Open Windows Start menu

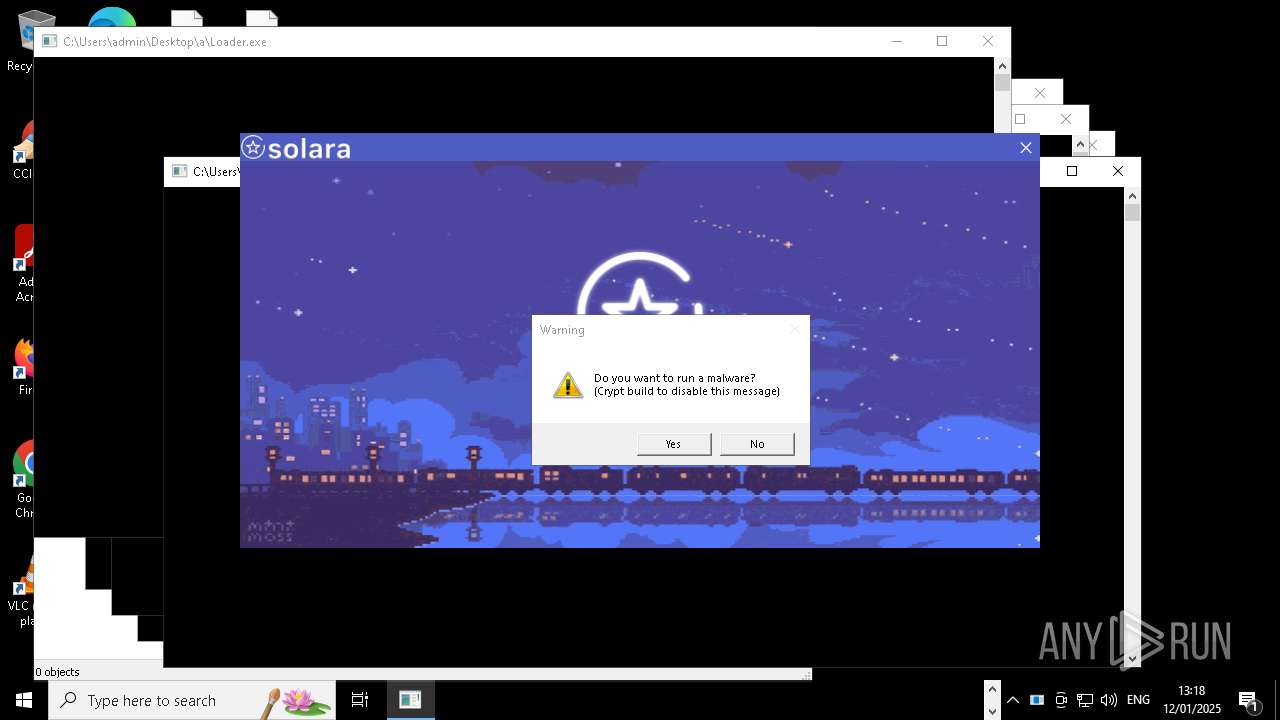pos(24,700)
